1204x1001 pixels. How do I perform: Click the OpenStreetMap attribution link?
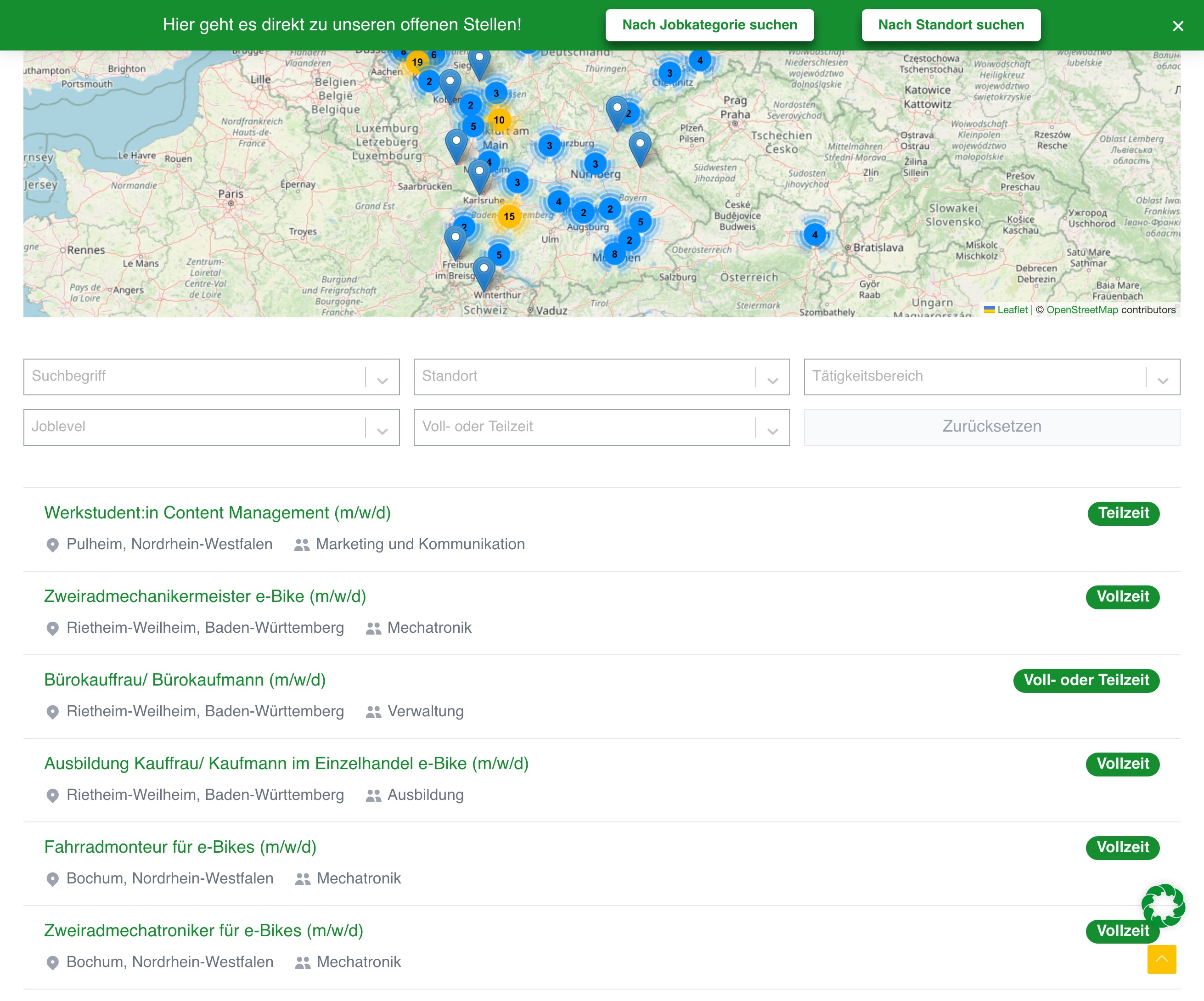click(x=1082, y=309)
